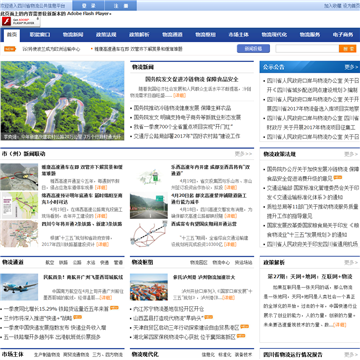Click the Get Adobe Flash Player badge
This screenshot has width=360, height=360.
point(20,21)
